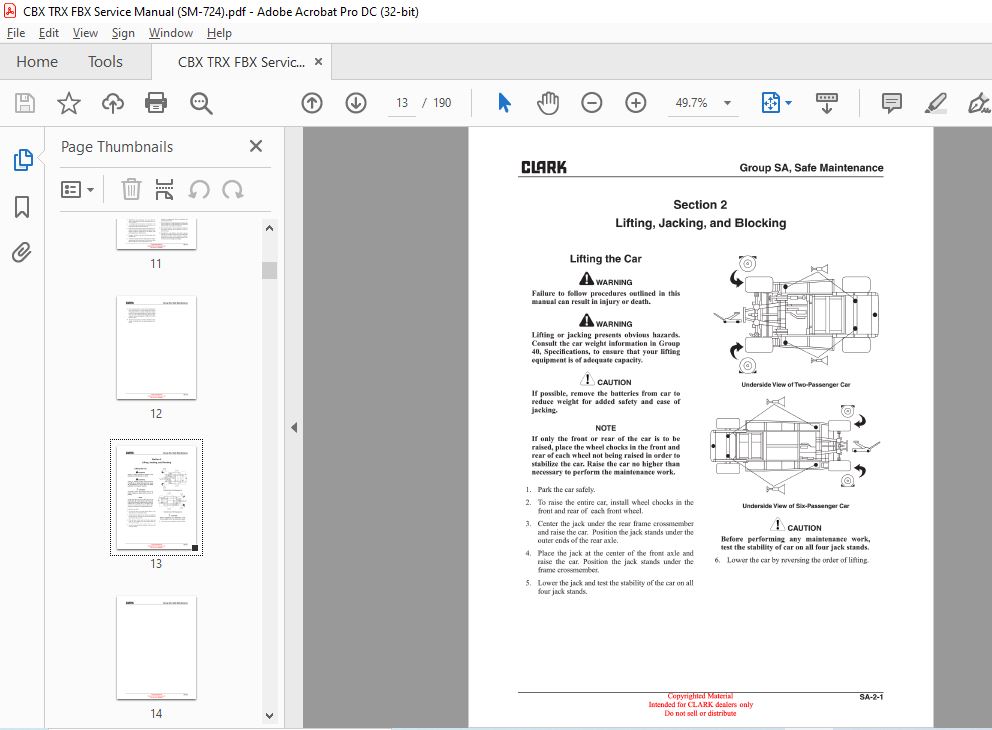Screen dimensions: 992x730
Task: Zoom out with minus button
Action: coord(592,103)
